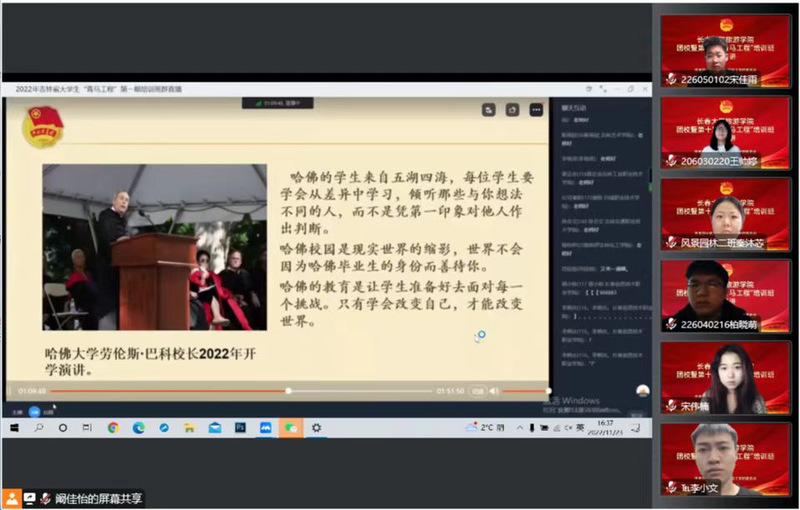Click the muted microphone icon on 宋伟楠's tile
The height and width of the screenshot is (510, 800).
[671, 406]
